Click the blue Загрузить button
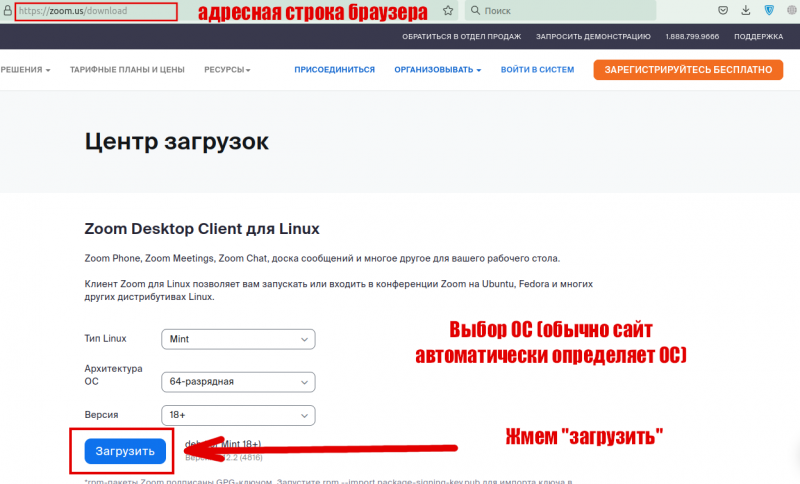 click(x=125, y=451)
